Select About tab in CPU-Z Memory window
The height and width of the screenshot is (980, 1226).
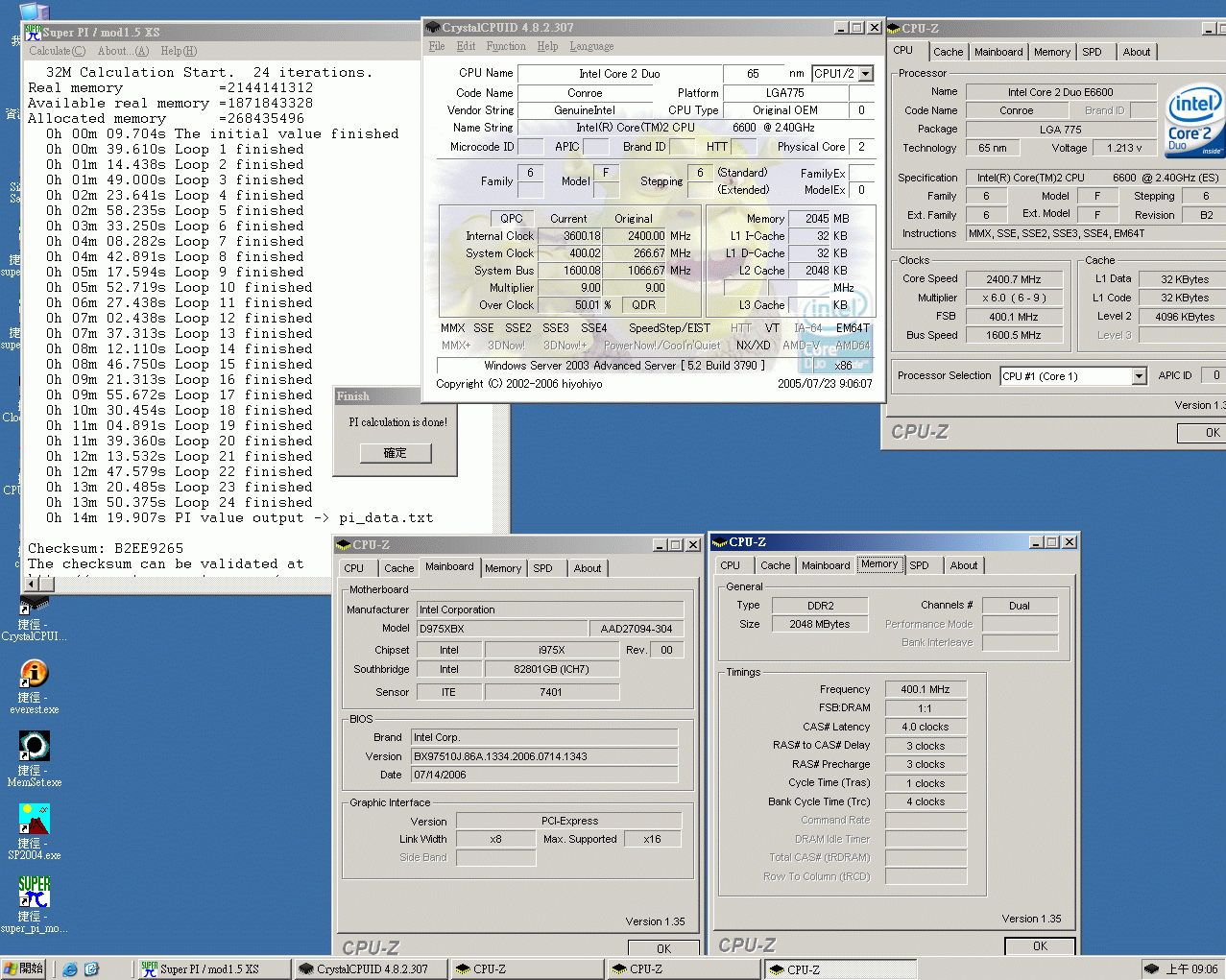(x=964, y=565)
